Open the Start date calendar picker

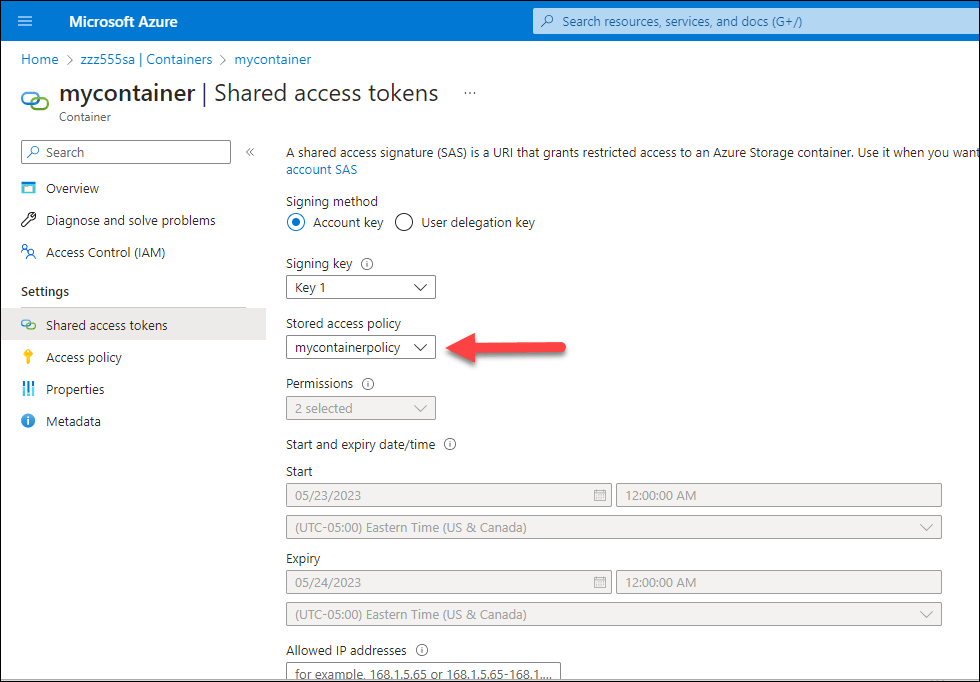[x=598, y=494]
